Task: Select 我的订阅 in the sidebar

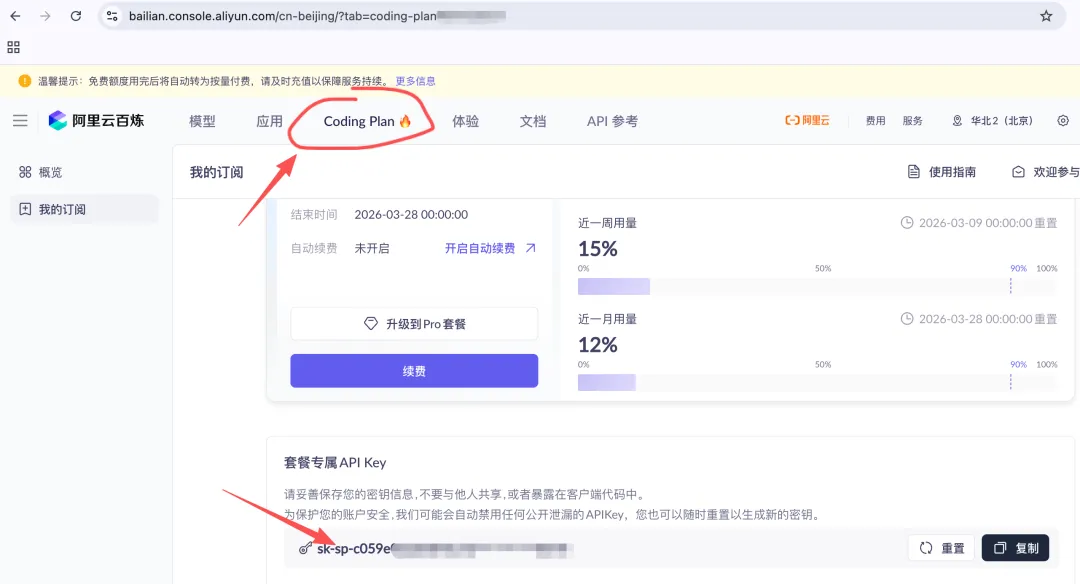Action: (x=84, y=209)
